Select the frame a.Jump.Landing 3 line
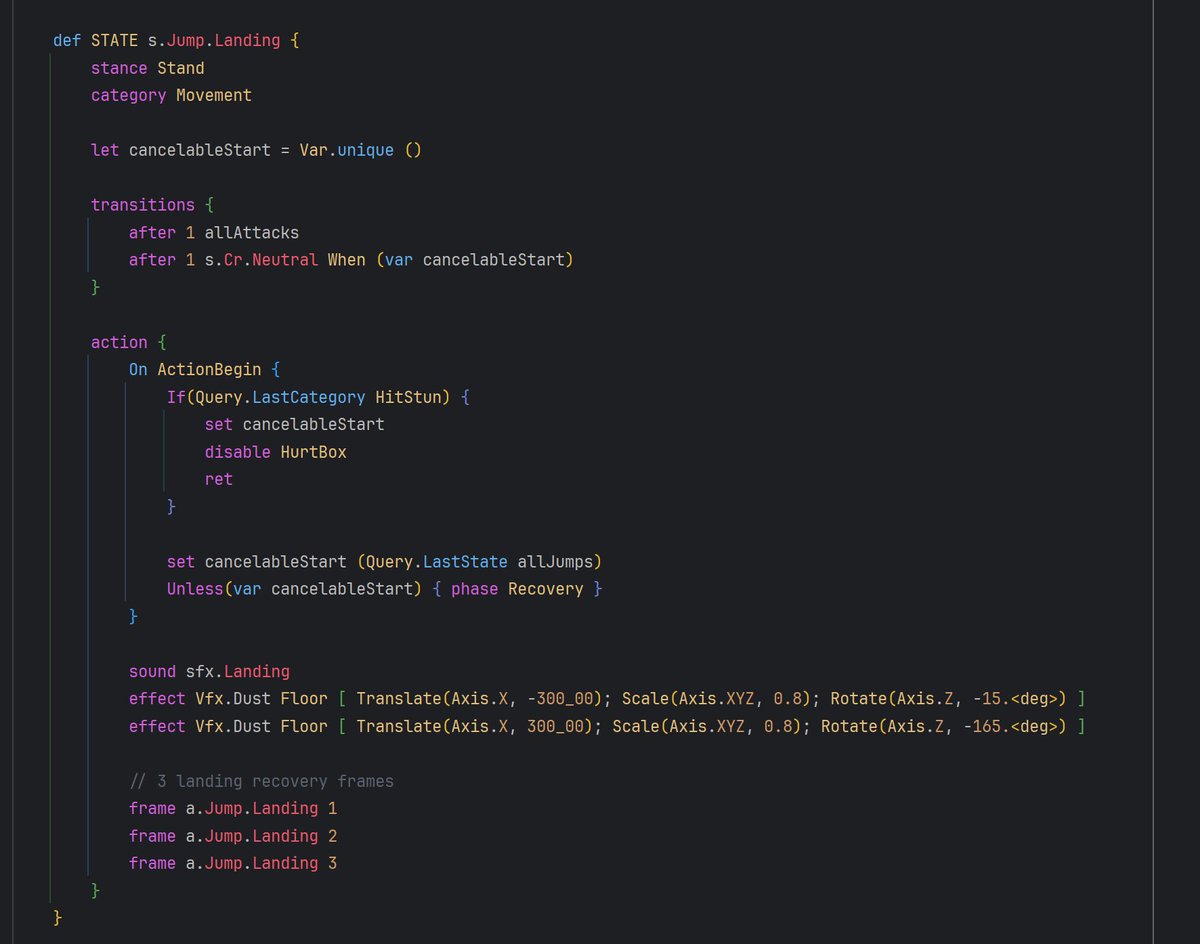The height and width of the screenshot is (944, 1200). tap(232, 862)
